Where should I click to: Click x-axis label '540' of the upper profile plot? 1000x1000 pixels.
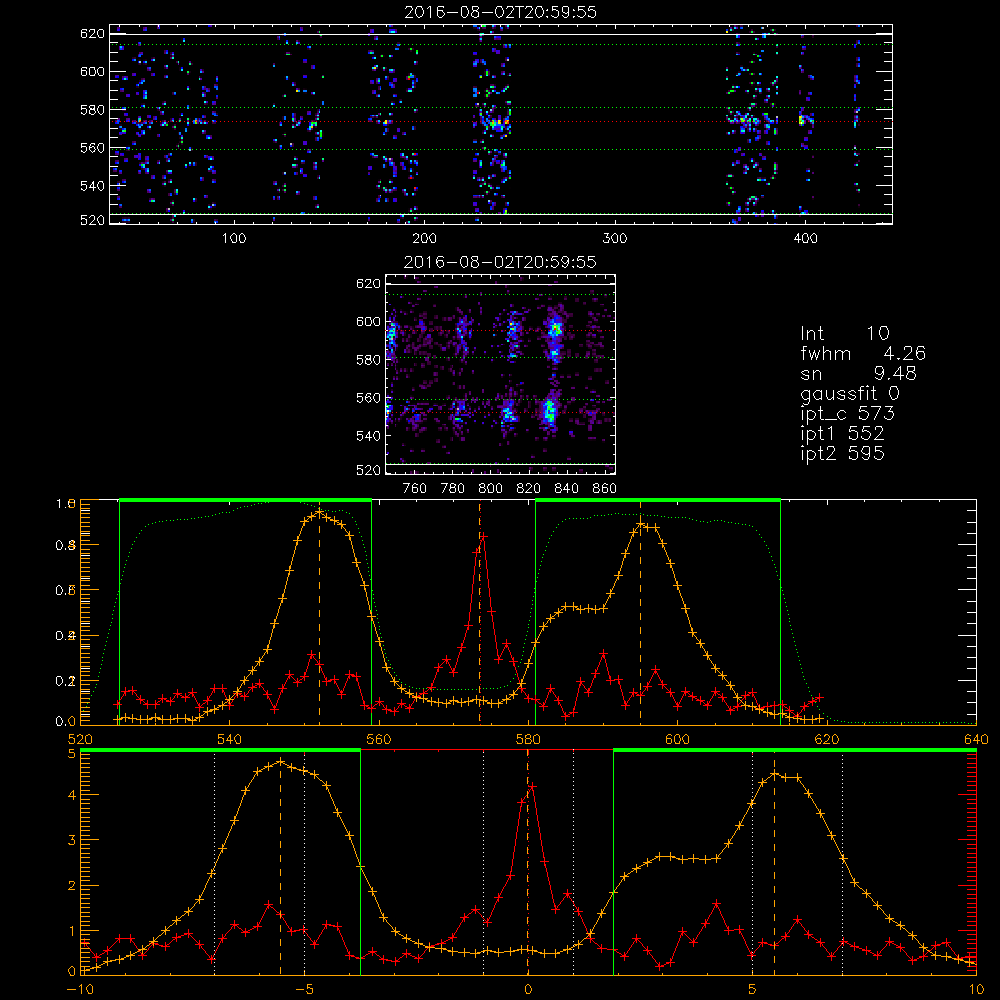coord(230,740)
